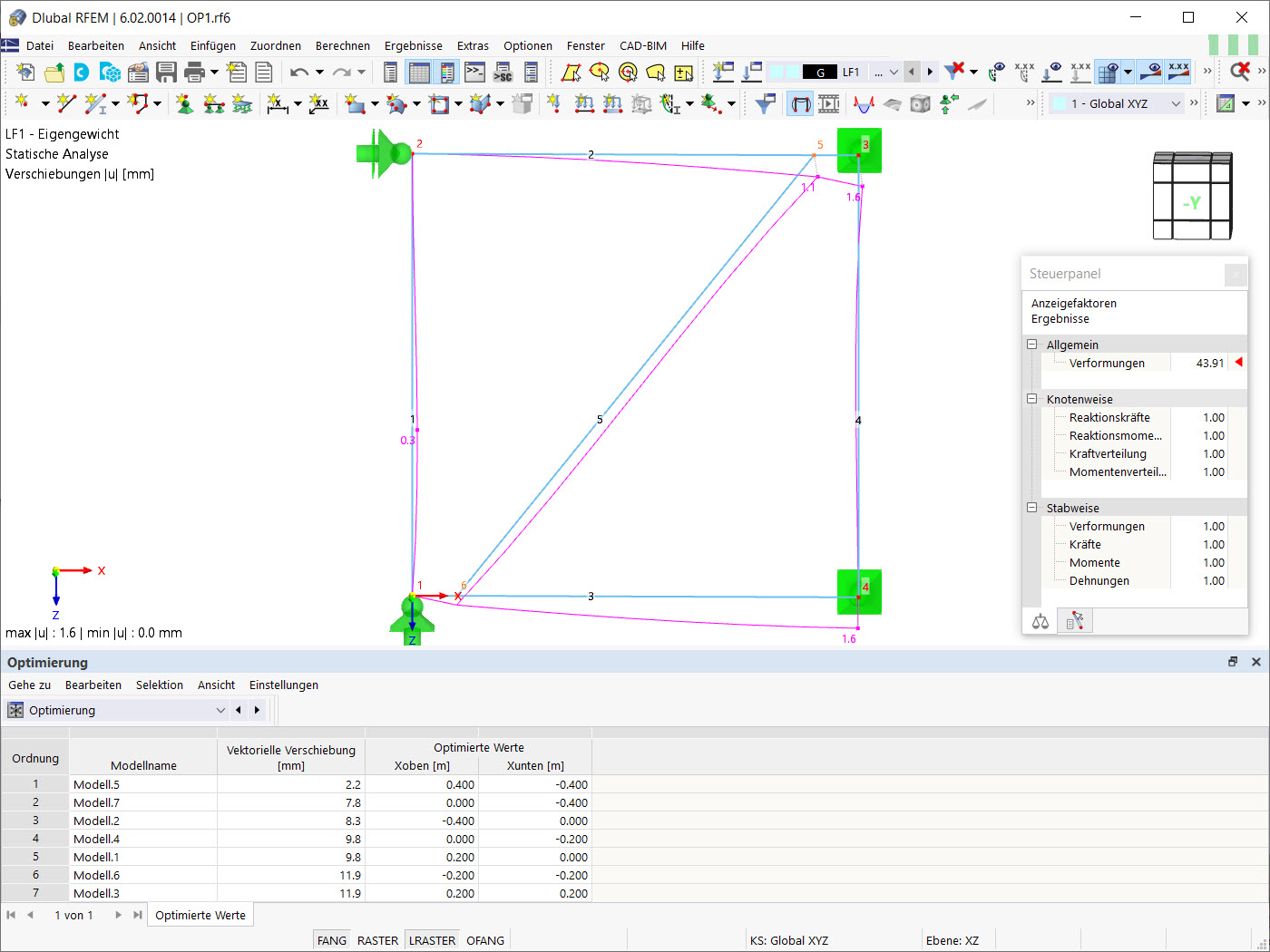The height and width of the screenshot is (952, 1270).
Task: Open file with the folder icon
Action: [x=54, y=73]
